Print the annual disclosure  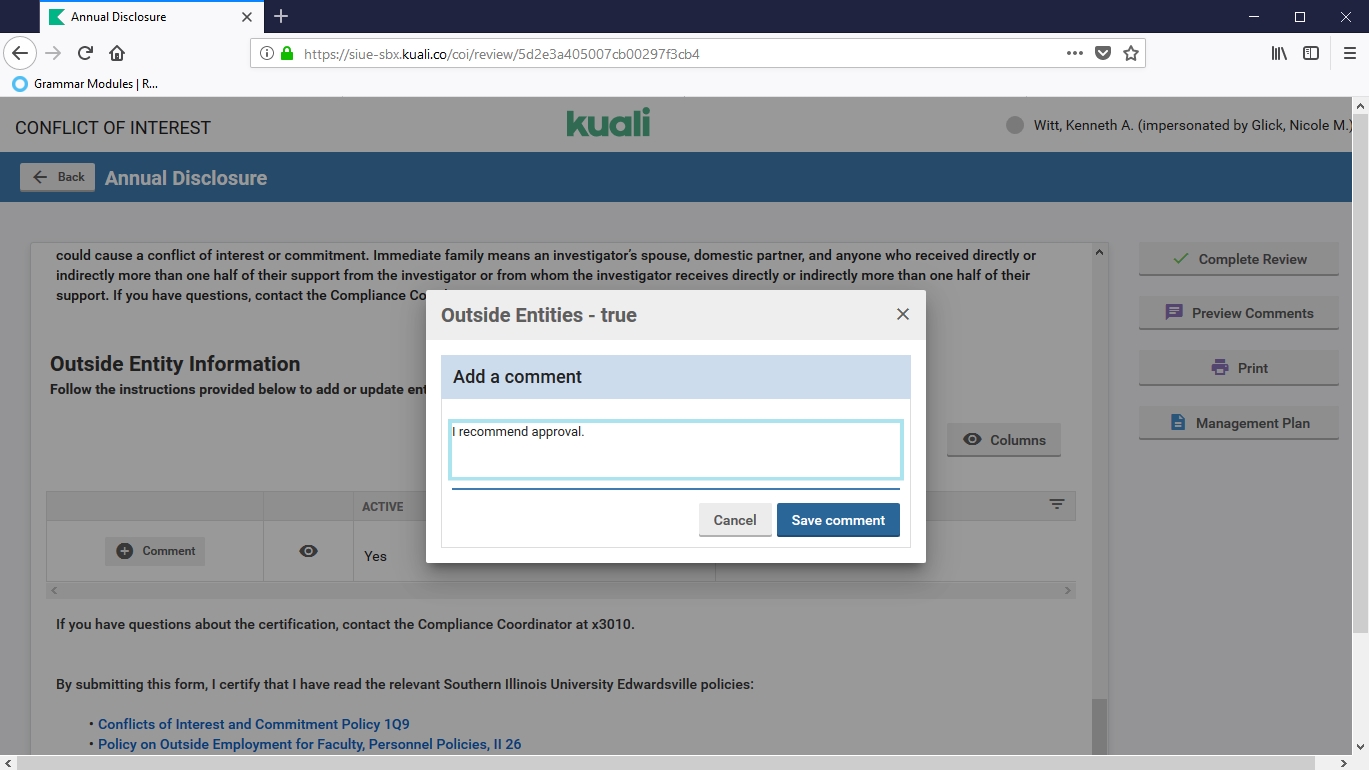1238,368
